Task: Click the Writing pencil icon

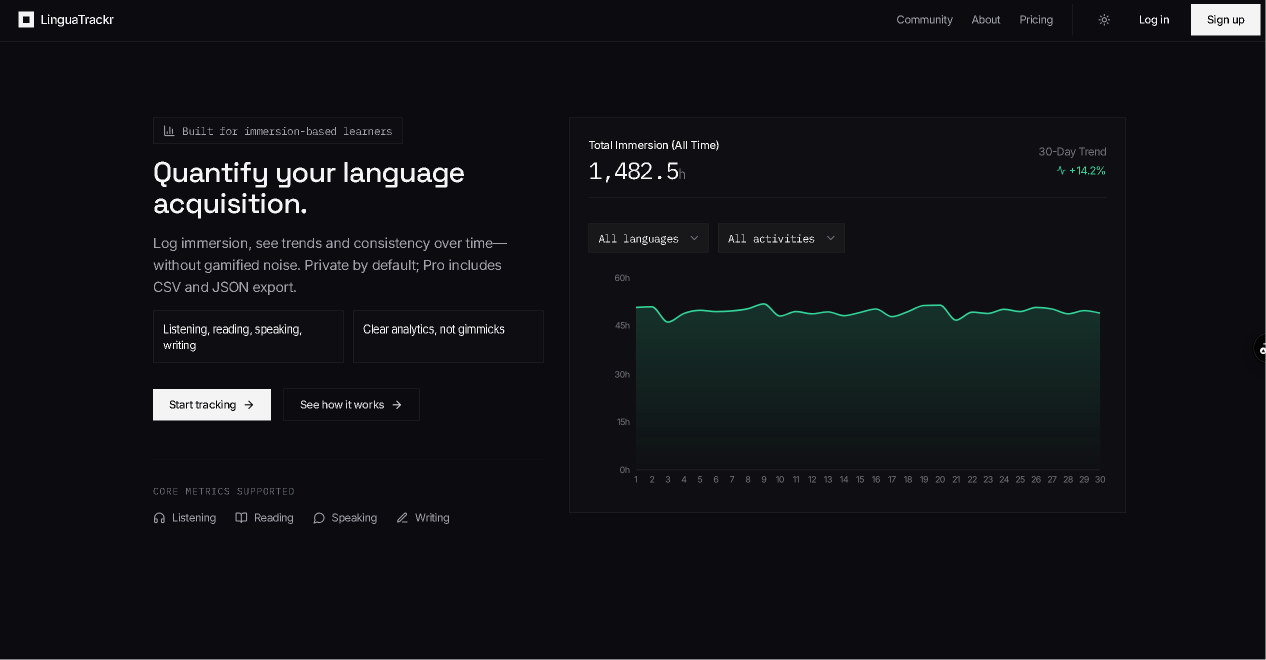Action: (402, 518)
